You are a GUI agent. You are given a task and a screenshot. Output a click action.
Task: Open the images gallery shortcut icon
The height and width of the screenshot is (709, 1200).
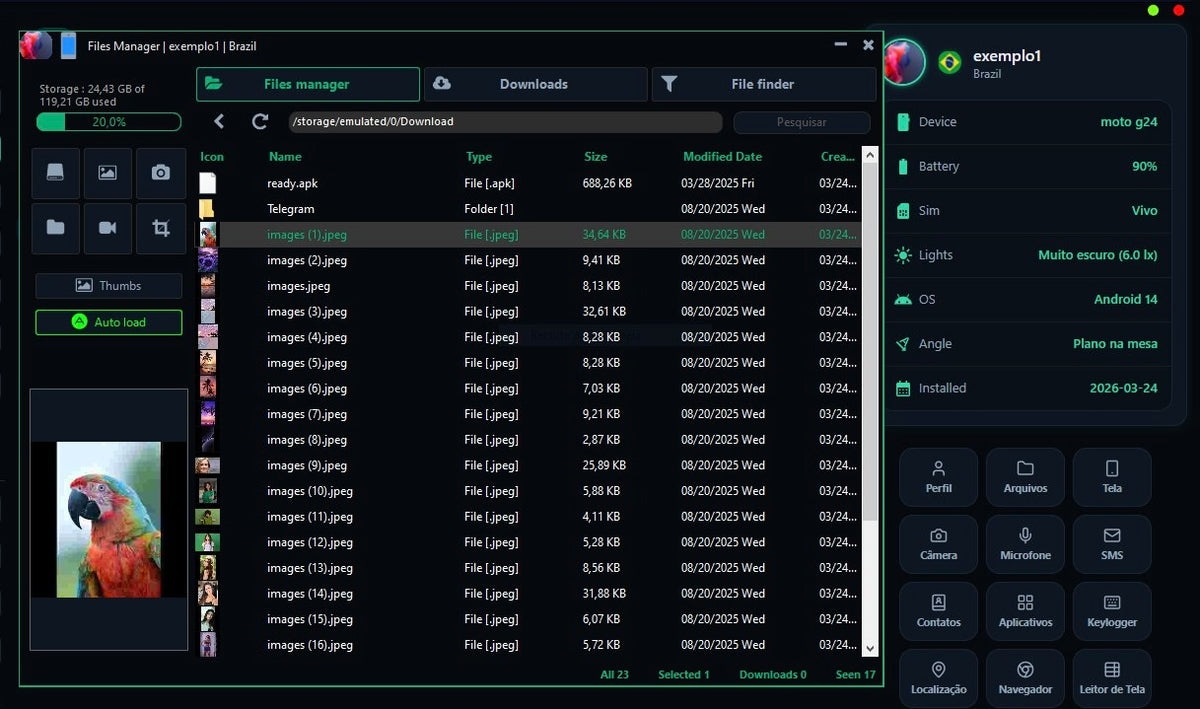(108, 172)
